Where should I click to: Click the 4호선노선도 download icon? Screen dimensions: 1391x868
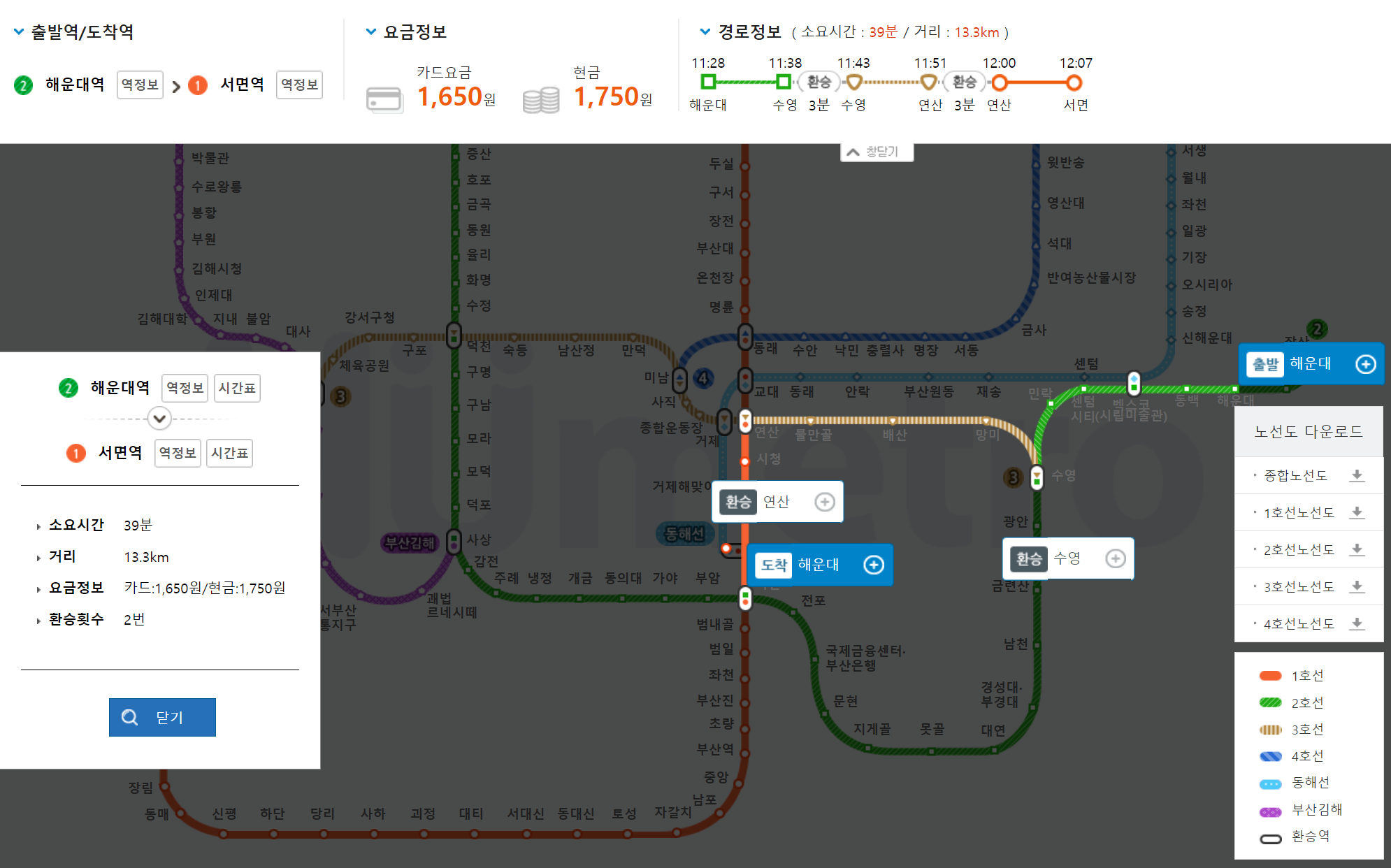[1356, 624]
